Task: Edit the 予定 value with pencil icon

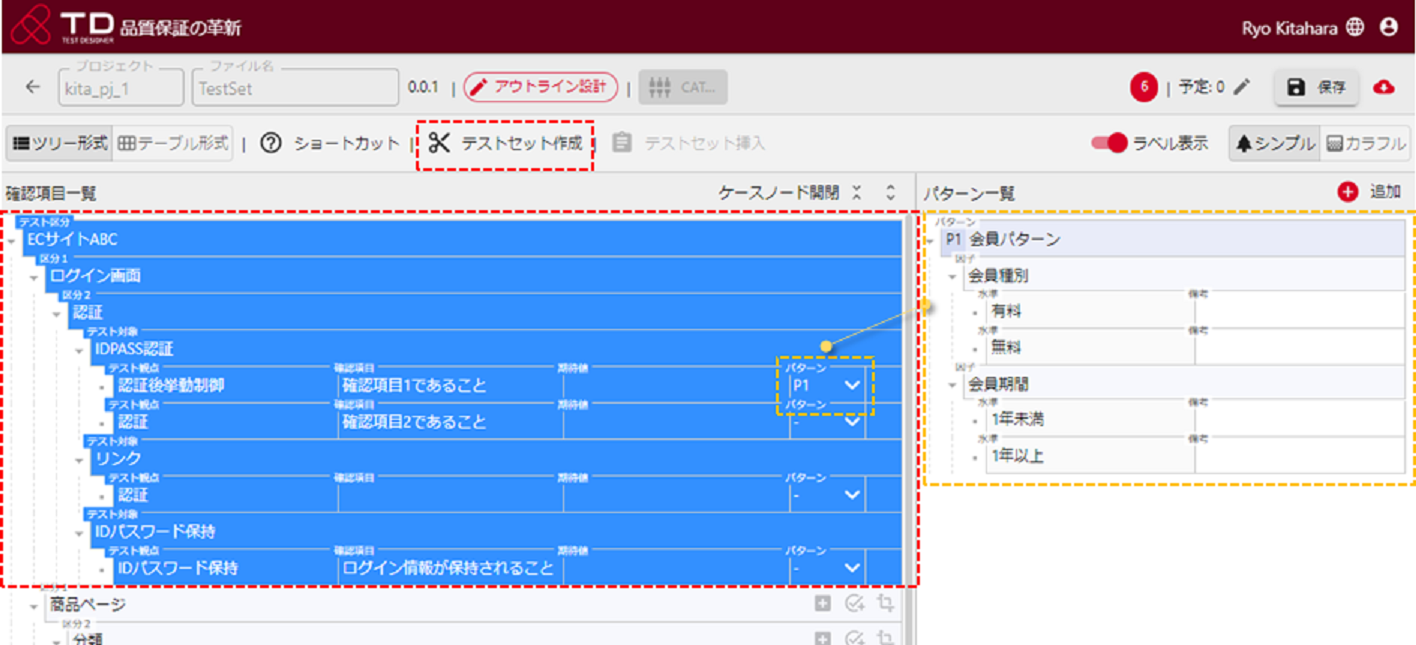Action: click(1242, 87)
